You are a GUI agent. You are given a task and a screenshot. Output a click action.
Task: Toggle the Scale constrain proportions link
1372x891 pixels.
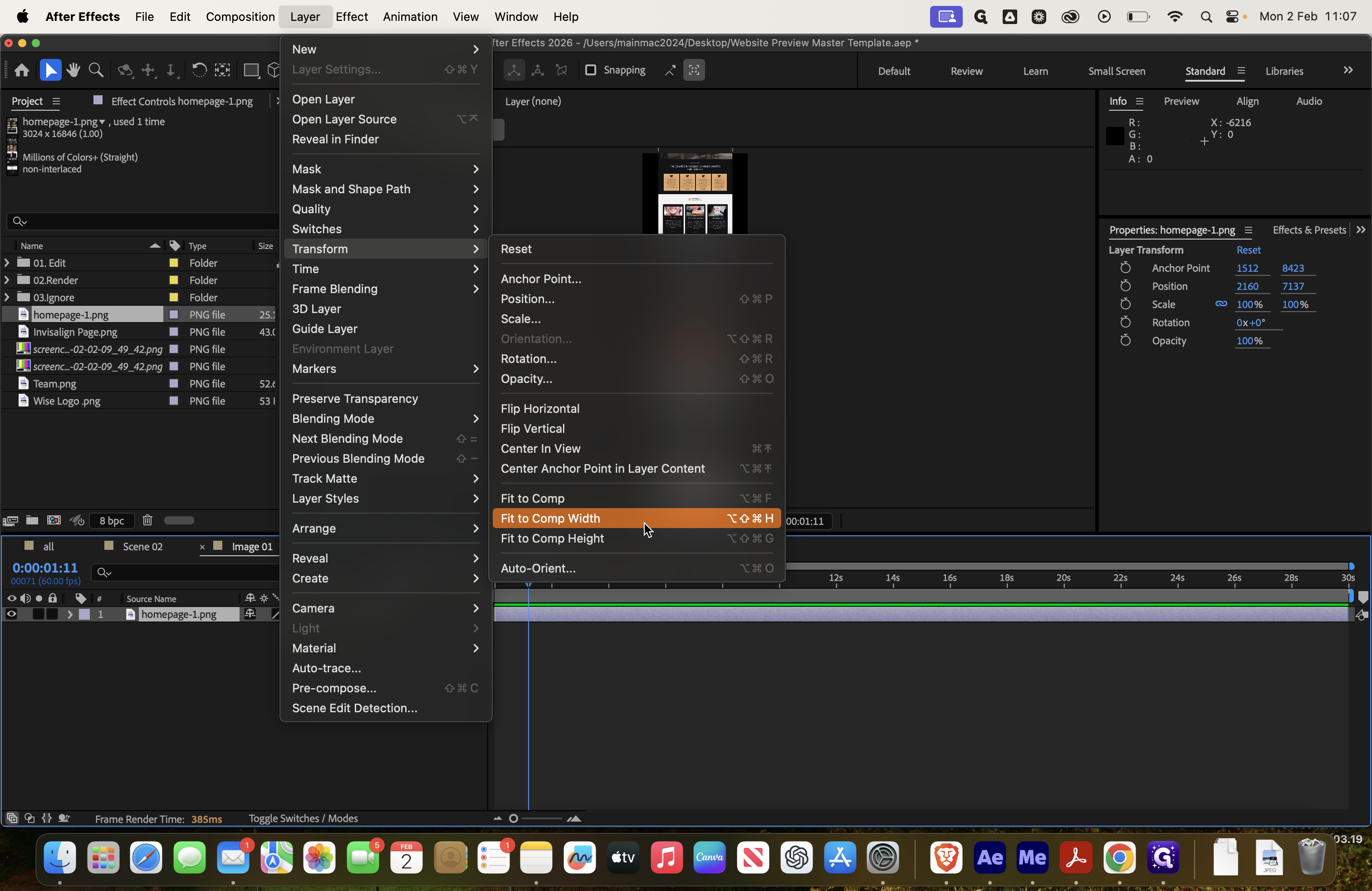[x=1220, y=304]
